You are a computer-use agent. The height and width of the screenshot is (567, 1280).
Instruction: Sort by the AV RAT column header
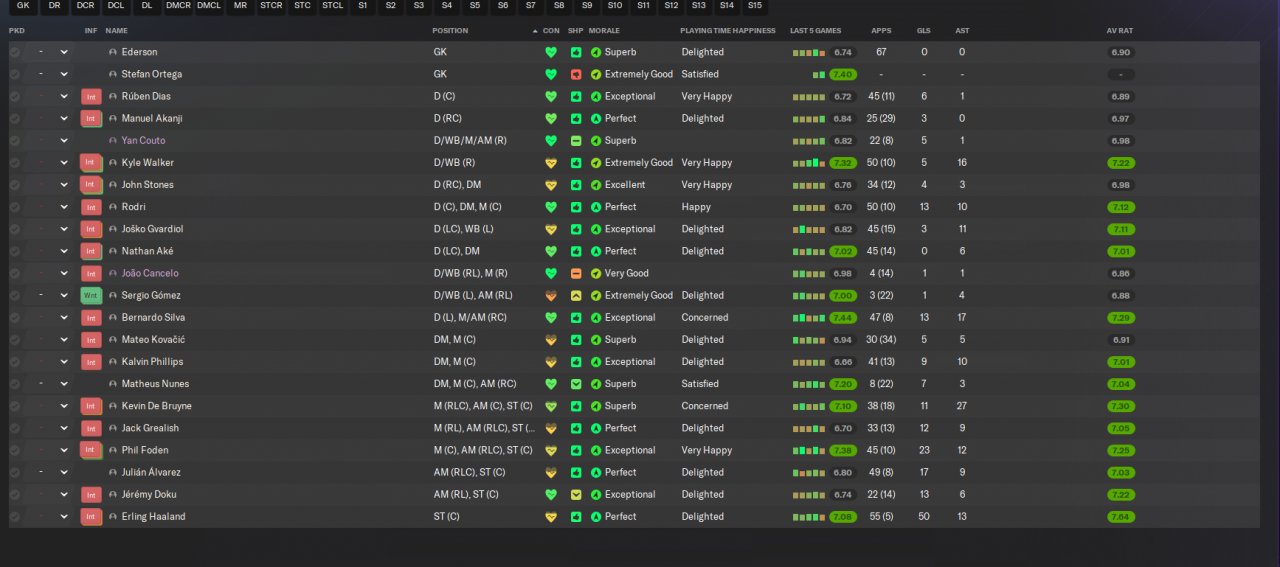coord(1119,31)
